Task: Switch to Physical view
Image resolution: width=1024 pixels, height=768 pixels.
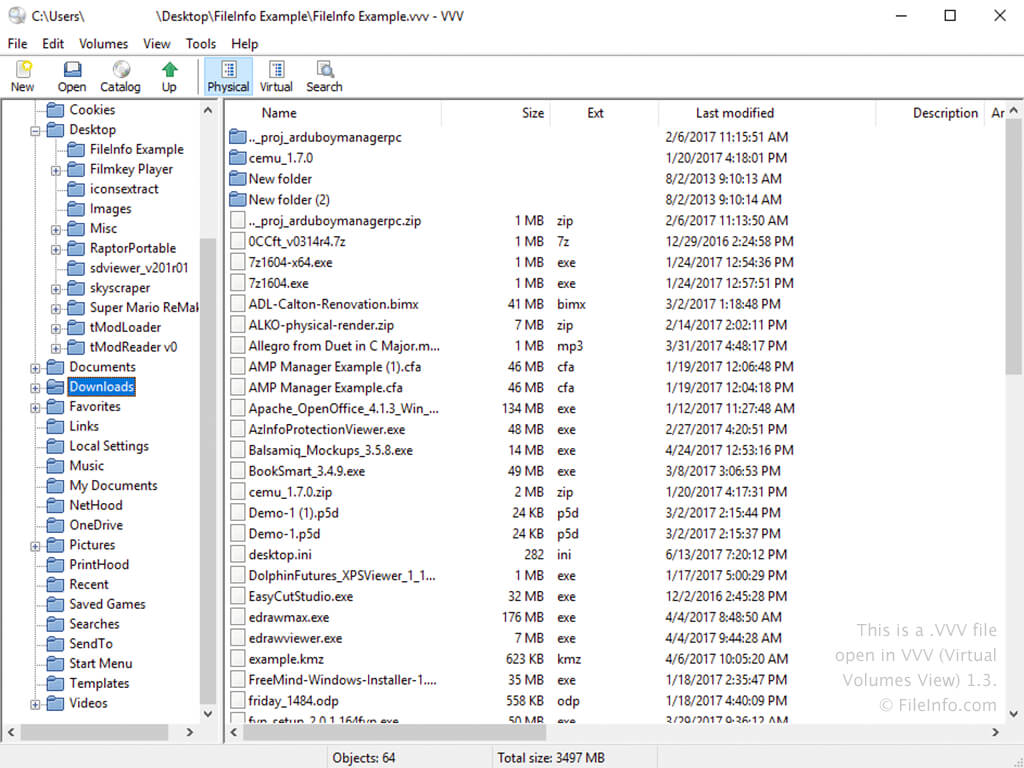Action: 228,76
